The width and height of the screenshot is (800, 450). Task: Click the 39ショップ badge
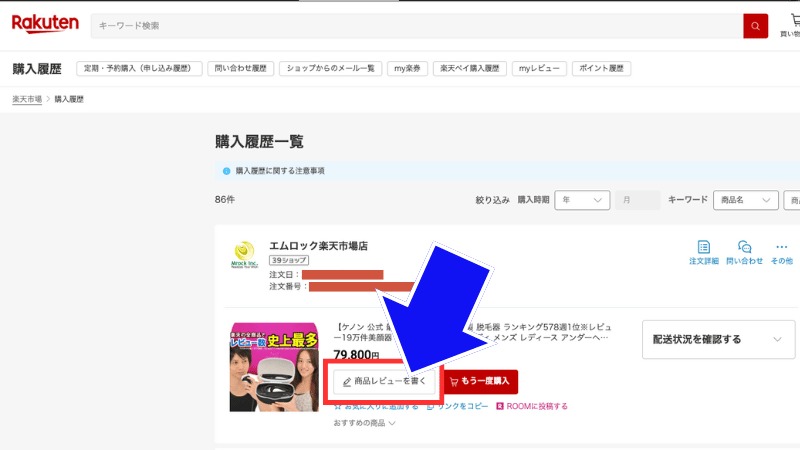289,260
